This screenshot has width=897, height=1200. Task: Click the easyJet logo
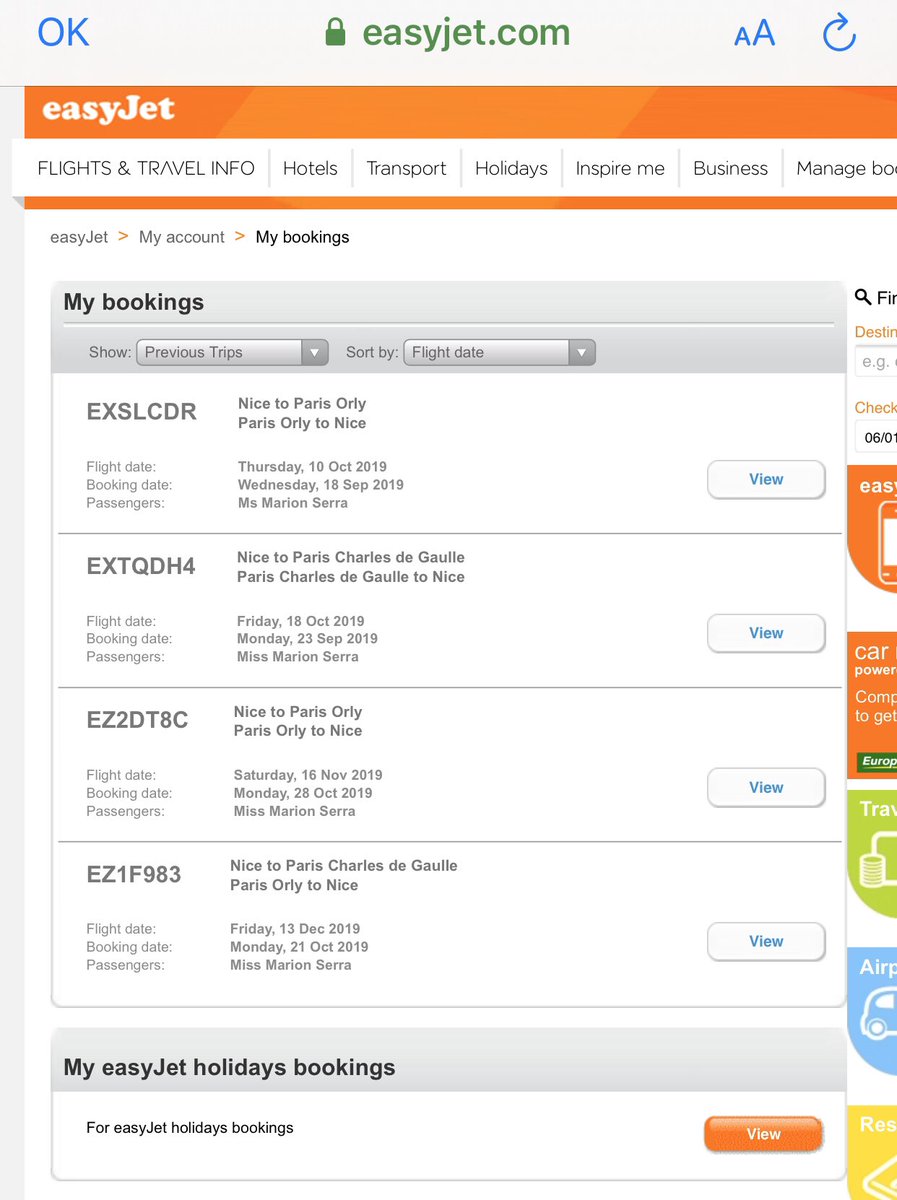(x=108, y=109)
